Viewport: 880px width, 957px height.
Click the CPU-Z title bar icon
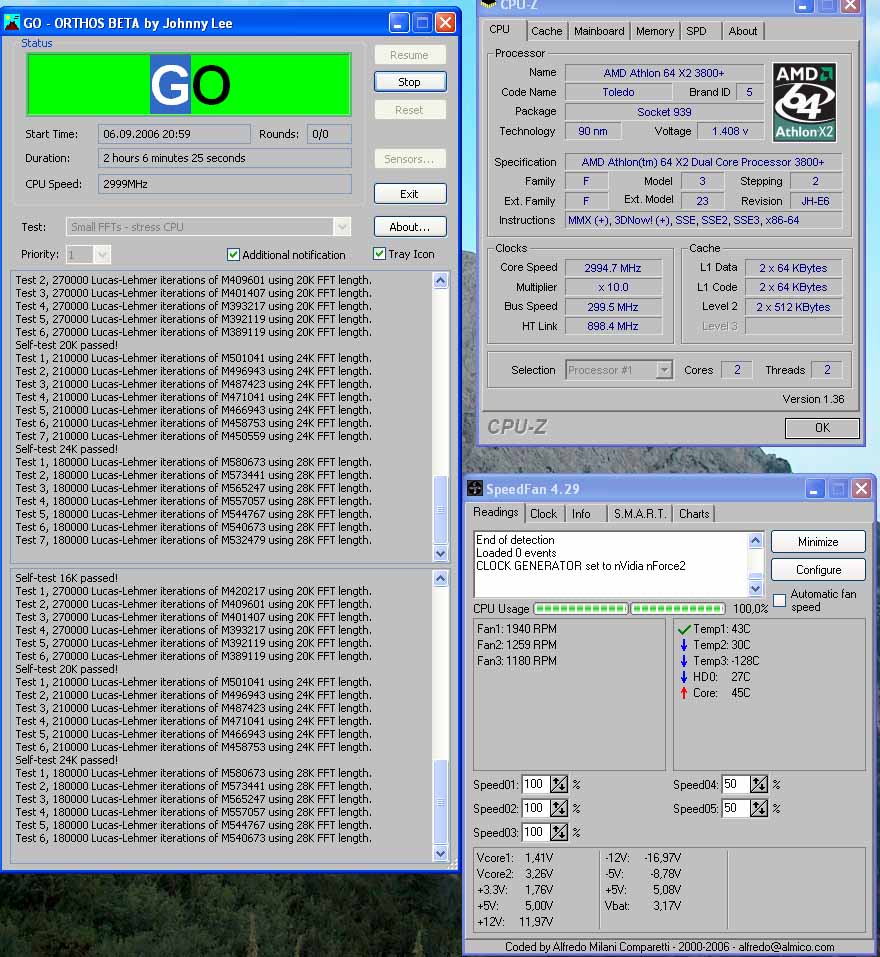[x=488, y=4]
